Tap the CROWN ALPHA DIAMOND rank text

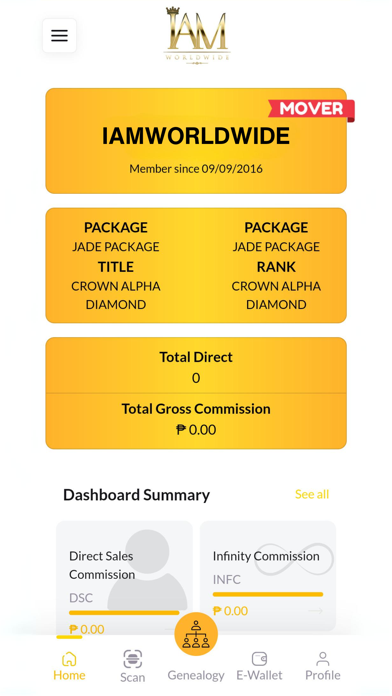pos(276,296)
